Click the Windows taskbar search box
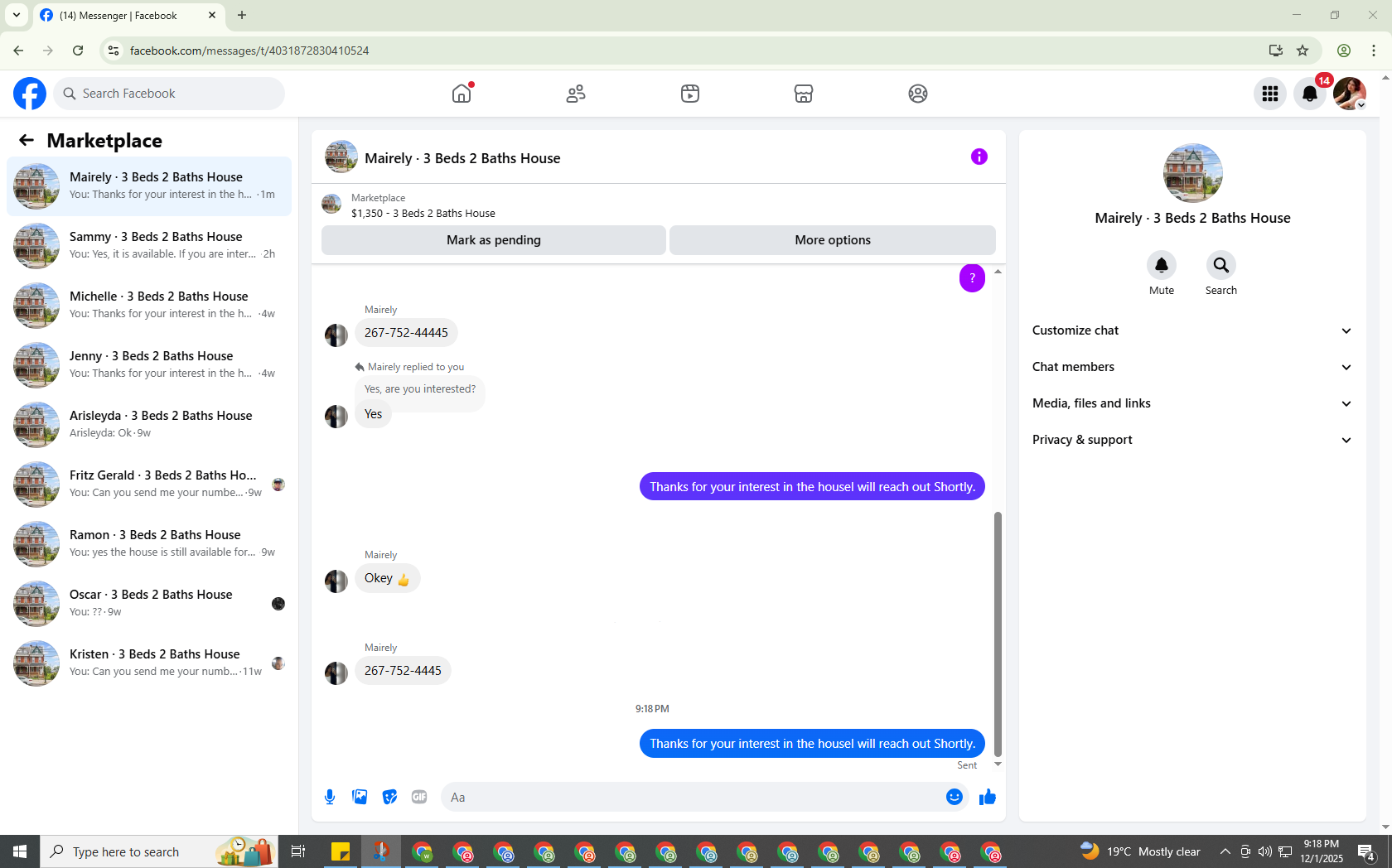The width and height of the screenshot is (1392, 868). pyautogui.click(x=159, y=851)
